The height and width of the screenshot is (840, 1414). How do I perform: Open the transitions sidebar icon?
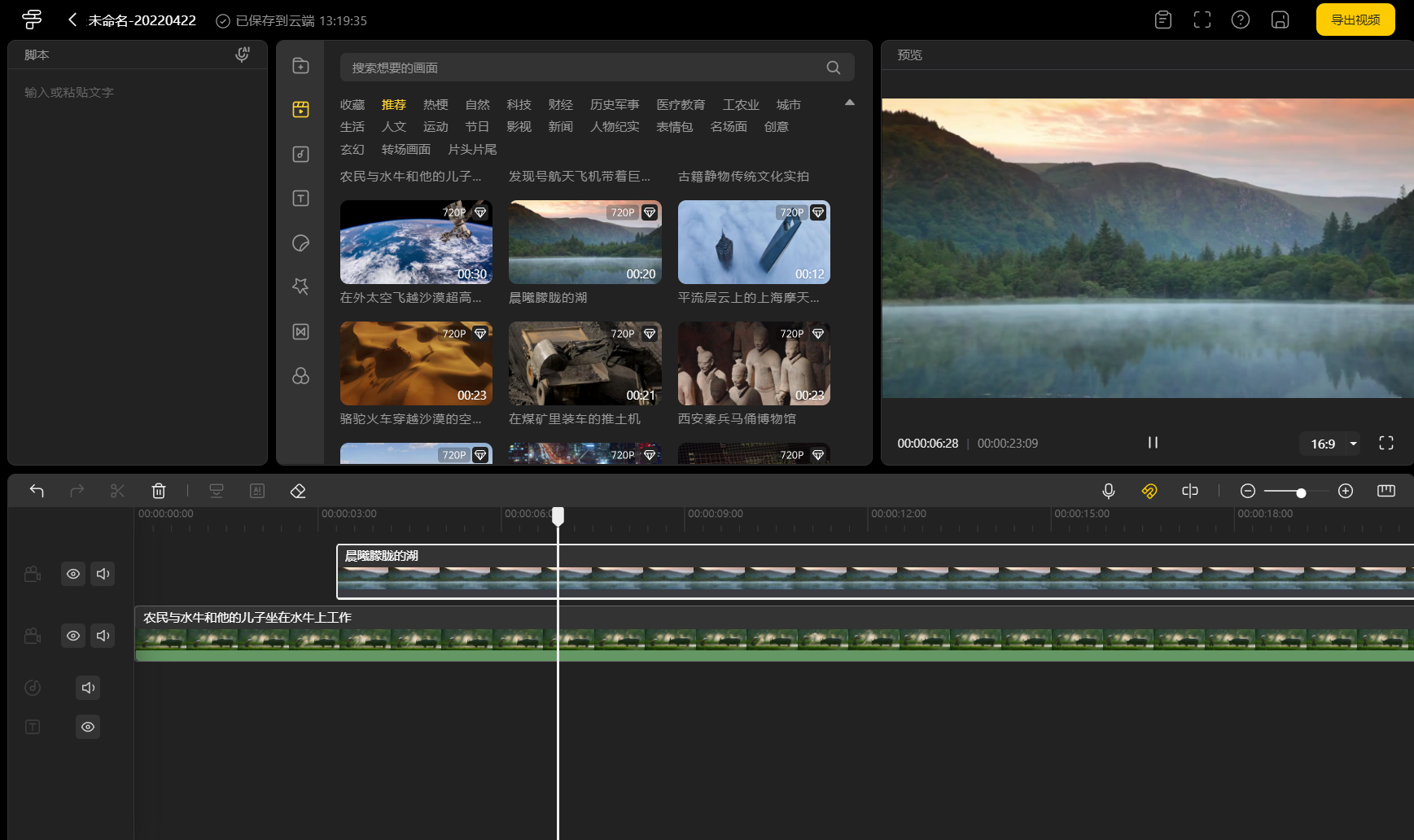300,331
